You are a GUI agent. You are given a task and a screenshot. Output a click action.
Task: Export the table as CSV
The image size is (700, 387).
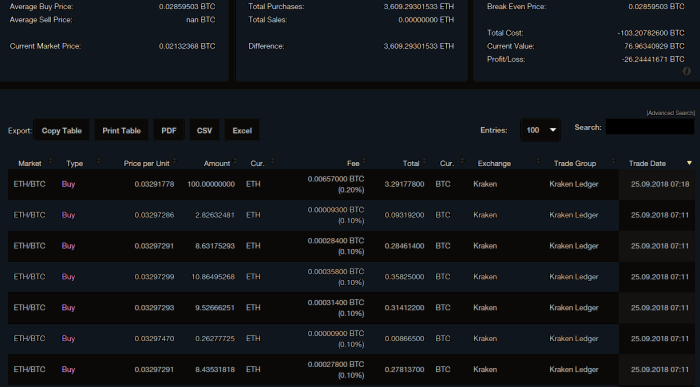[x=204, y=130]
